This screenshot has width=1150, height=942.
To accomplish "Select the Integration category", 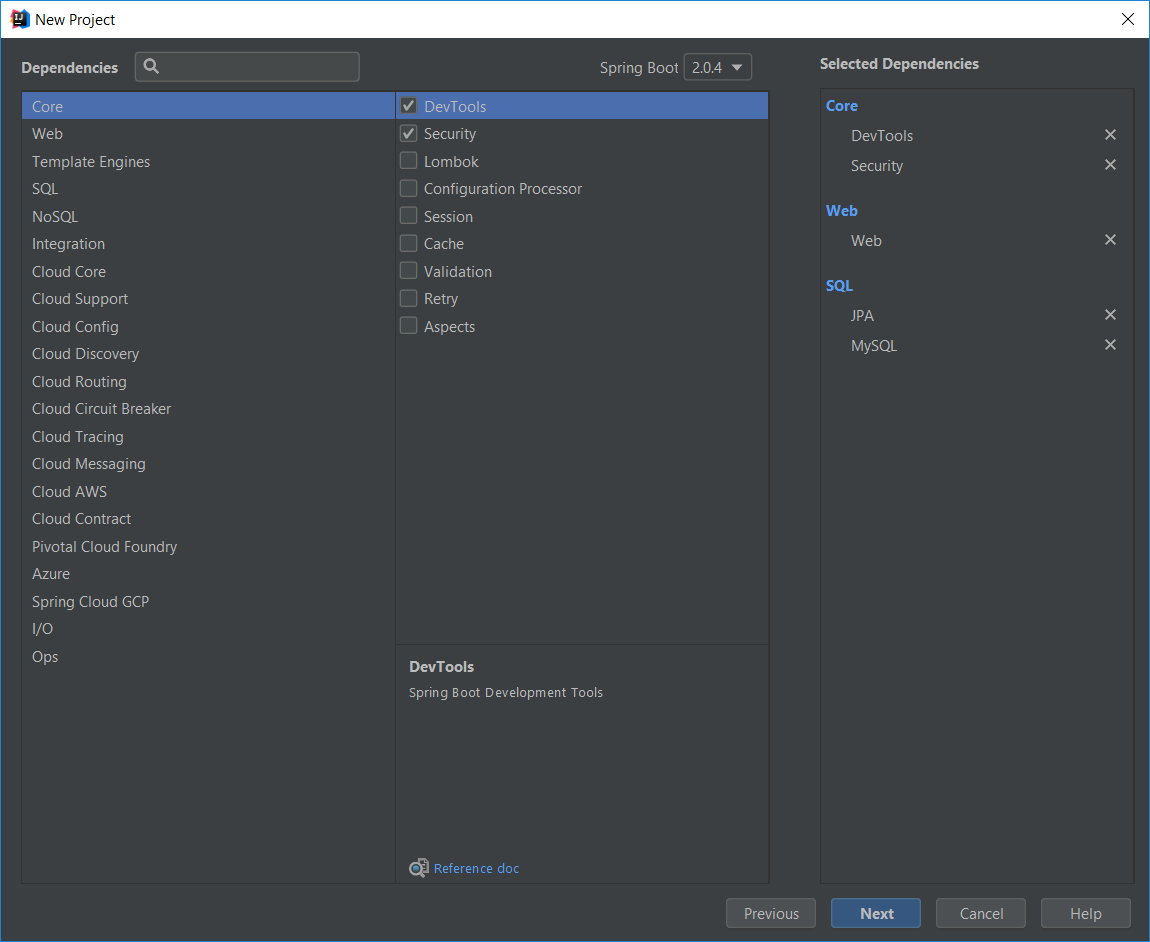I will pyautogui.click(x=208, y=244).
